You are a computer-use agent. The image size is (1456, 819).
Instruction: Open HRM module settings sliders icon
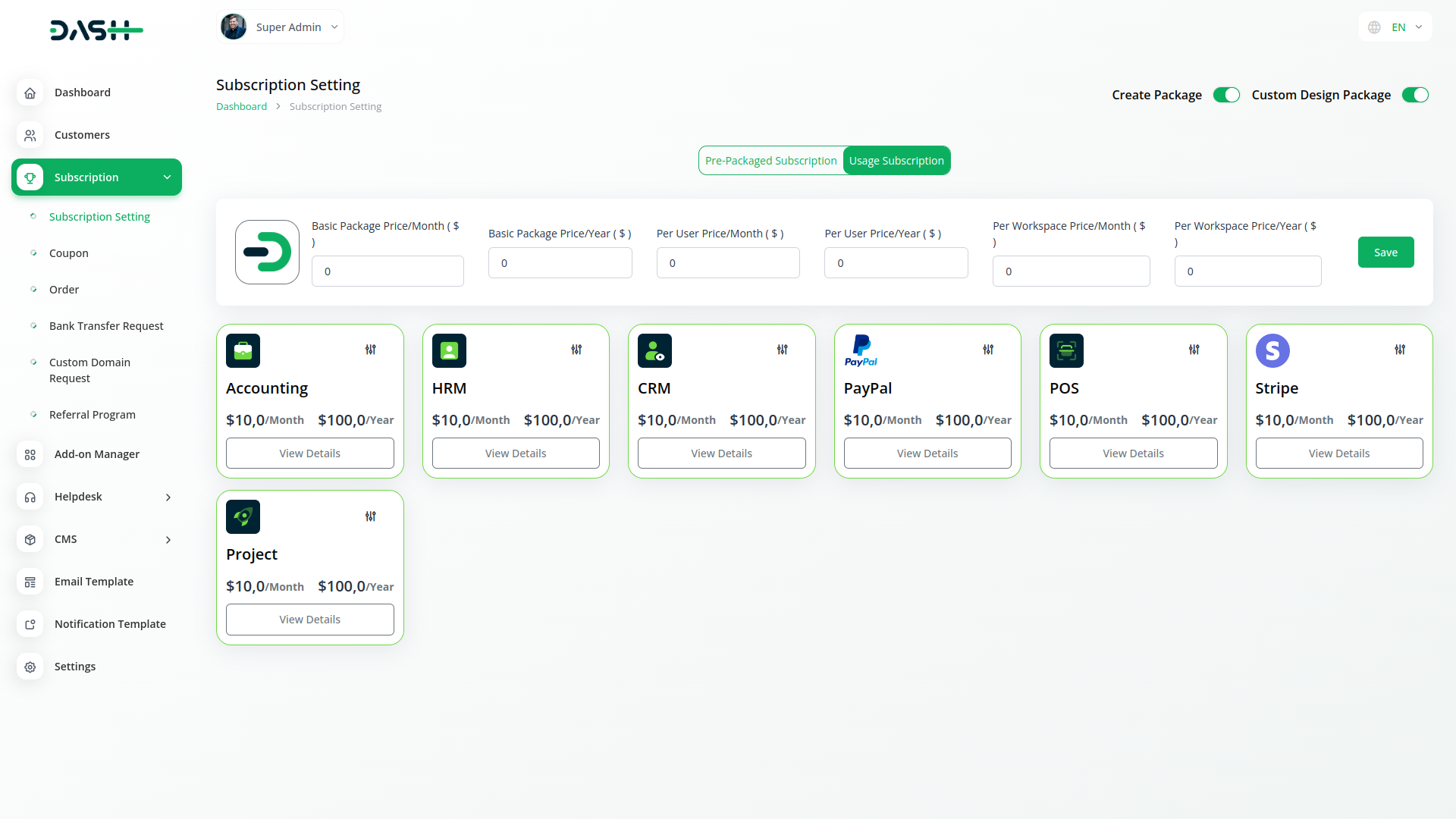coord(576,350)
